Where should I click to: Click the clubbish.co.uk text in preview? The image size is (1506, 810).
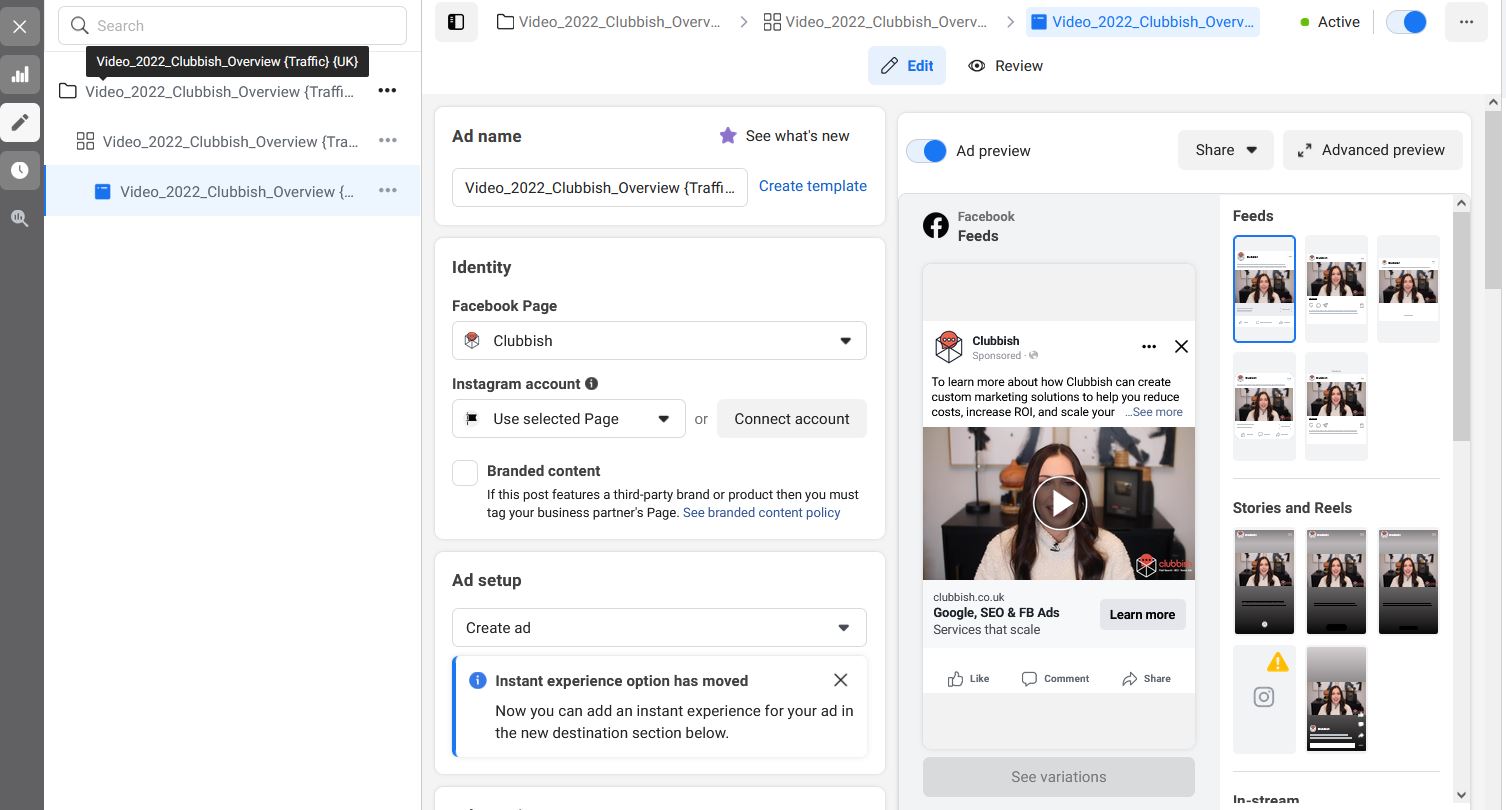click(969, 597)
